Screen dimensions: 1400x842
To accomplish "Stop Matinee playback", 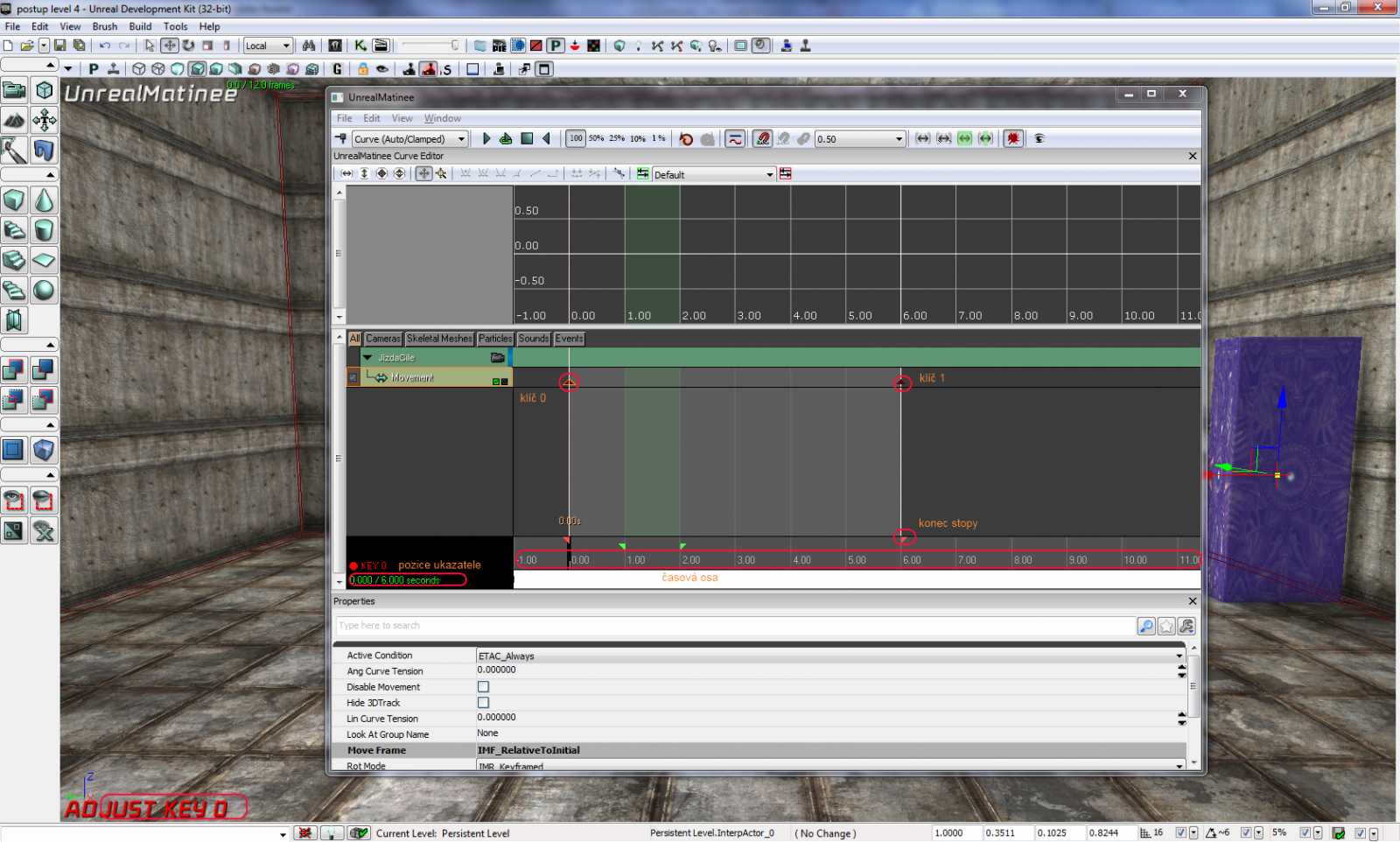I will [x=527, y=138].
